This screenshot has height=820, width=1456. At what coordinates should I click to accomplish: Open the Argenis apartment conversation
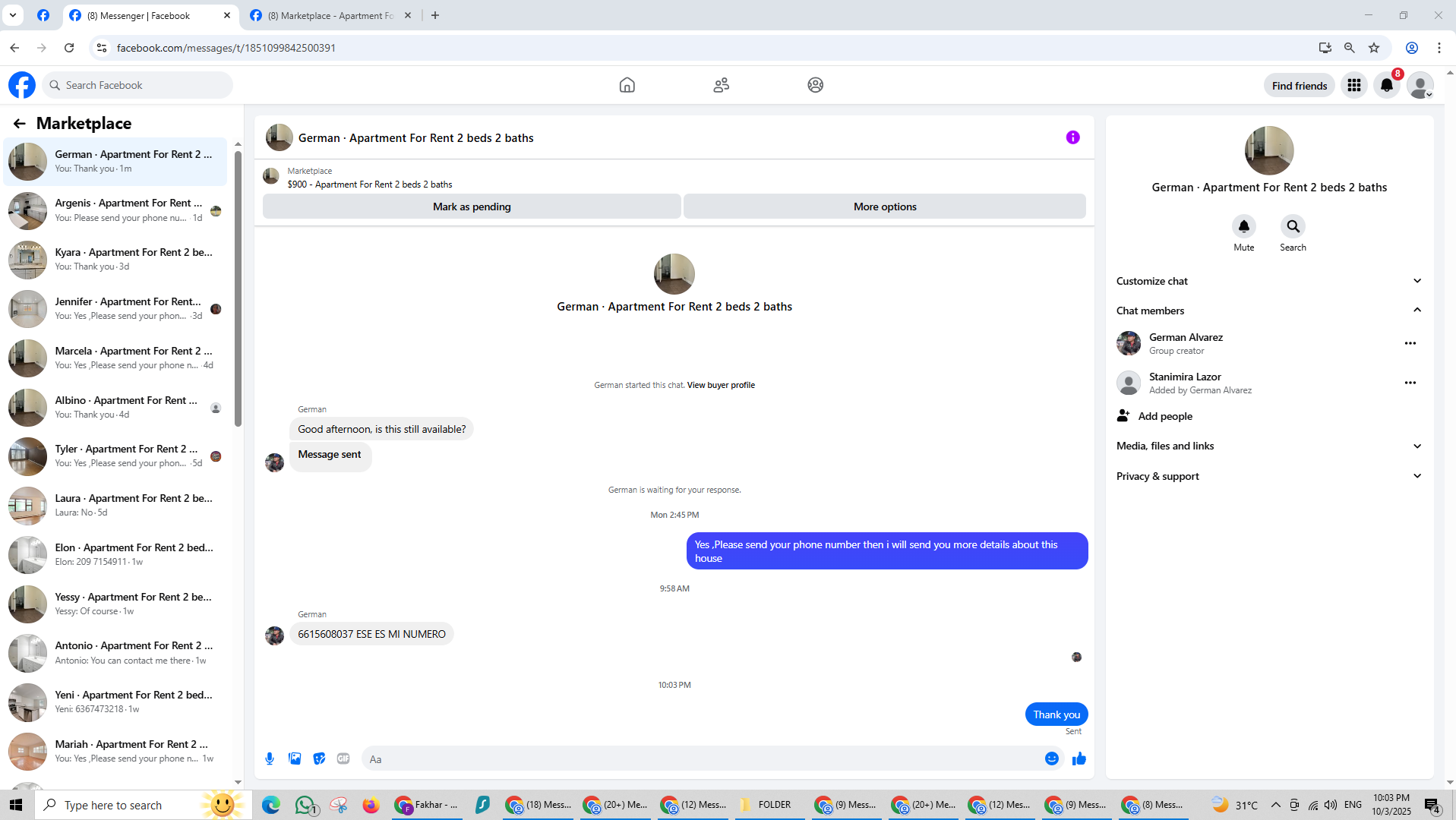coord(115,210)
